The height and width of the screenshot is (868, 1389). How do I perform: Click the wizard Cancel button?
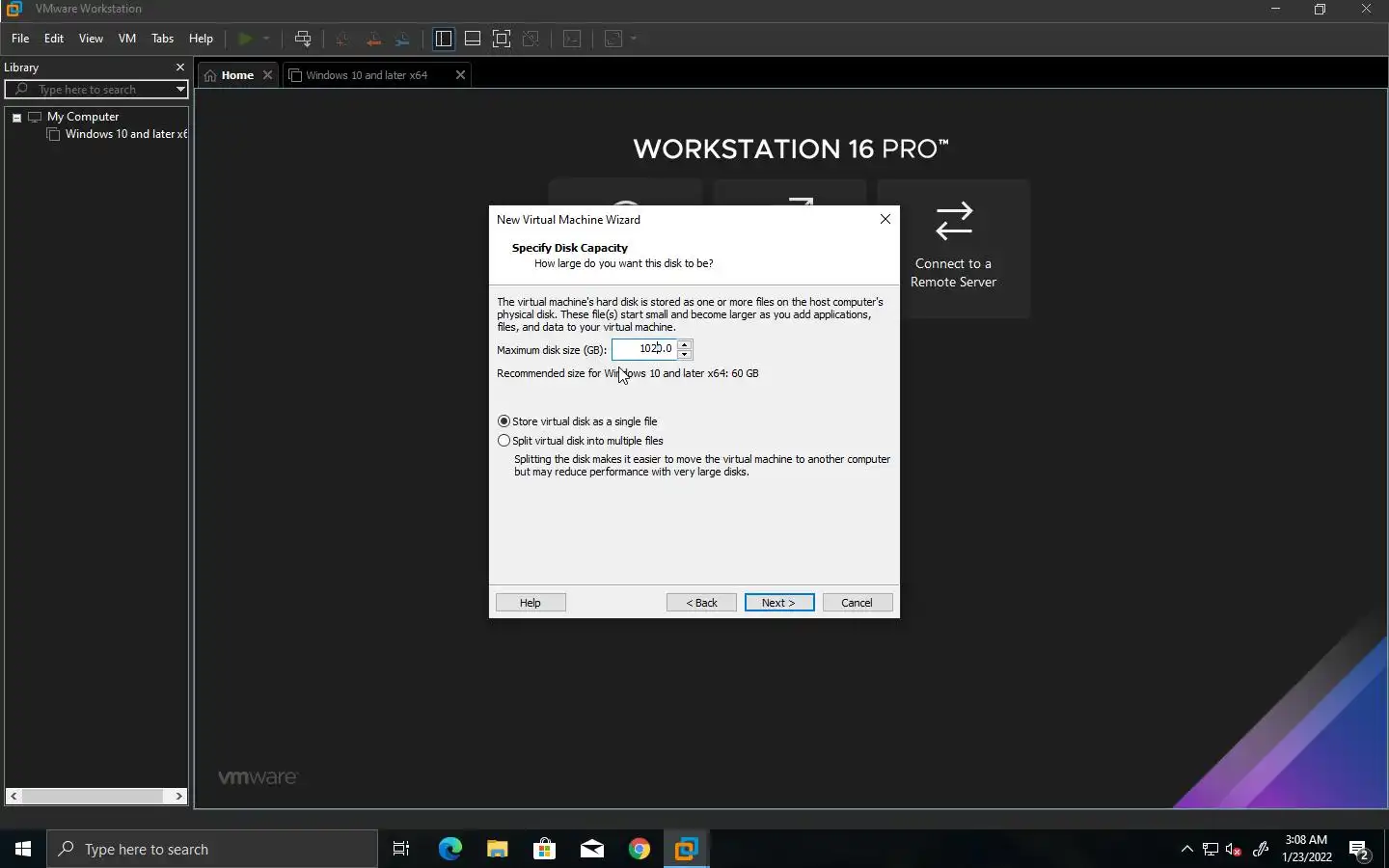click(858, 603)
